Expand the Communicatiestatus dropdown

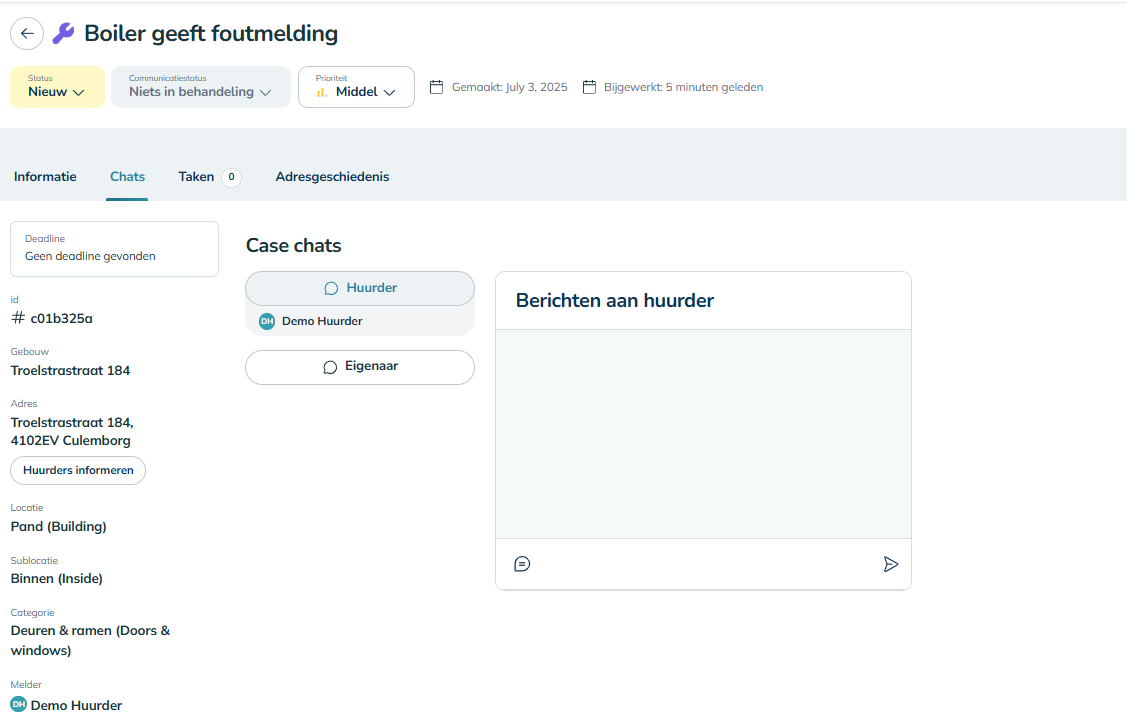click(x=200, y=87)
